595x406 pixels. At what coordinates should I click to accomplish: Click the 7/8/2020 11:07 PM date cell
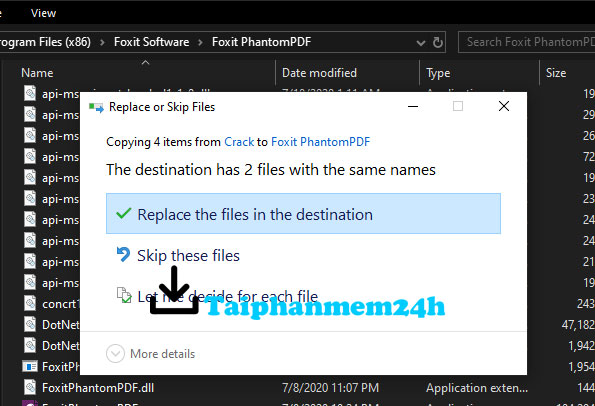click(x=330, y=388)
